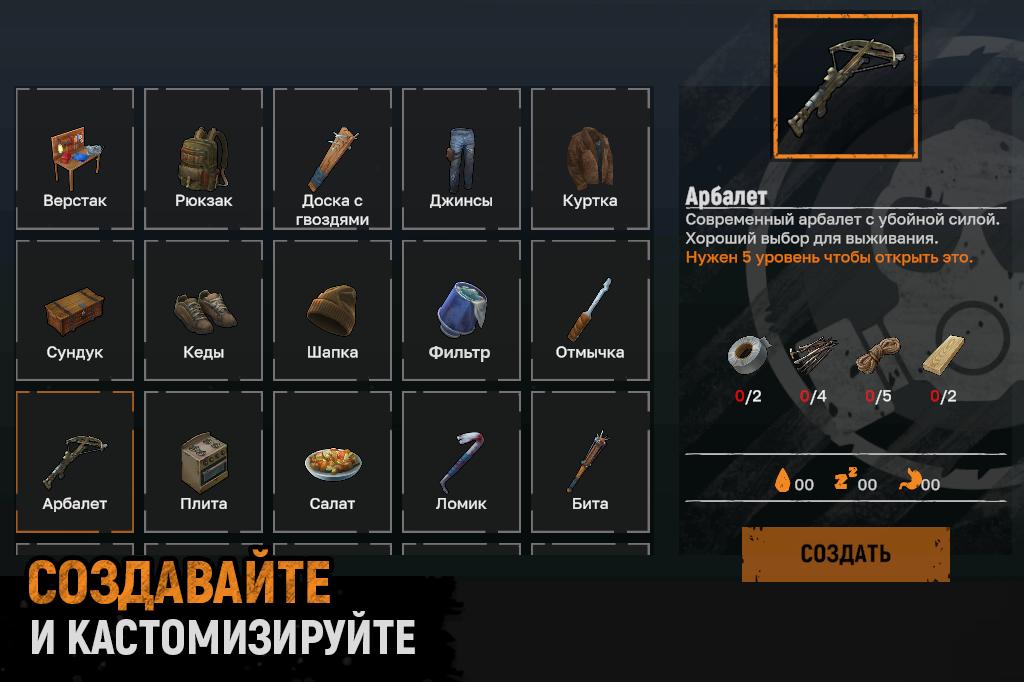Pick the Ломик crowbar recipe
The width and height of the screenshot is (1024, 682).
click(461, 462)
